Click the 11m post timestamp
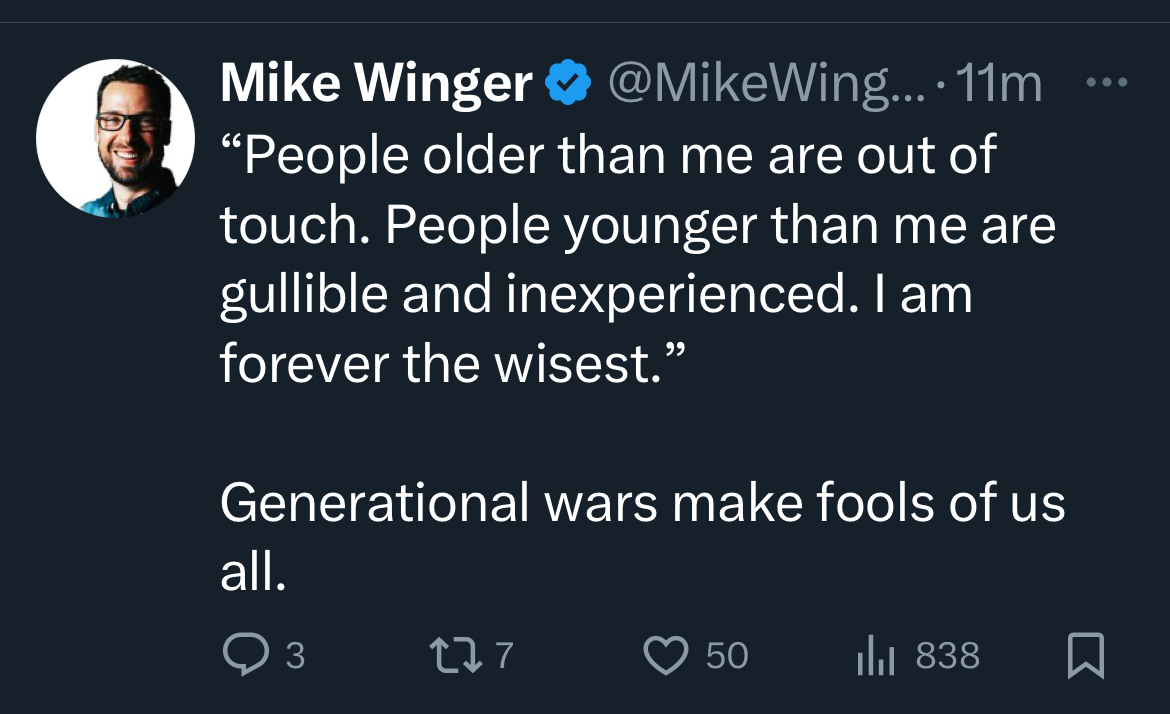The width and height of the screenshot is (1170, 714). [x=1000, y=84]
